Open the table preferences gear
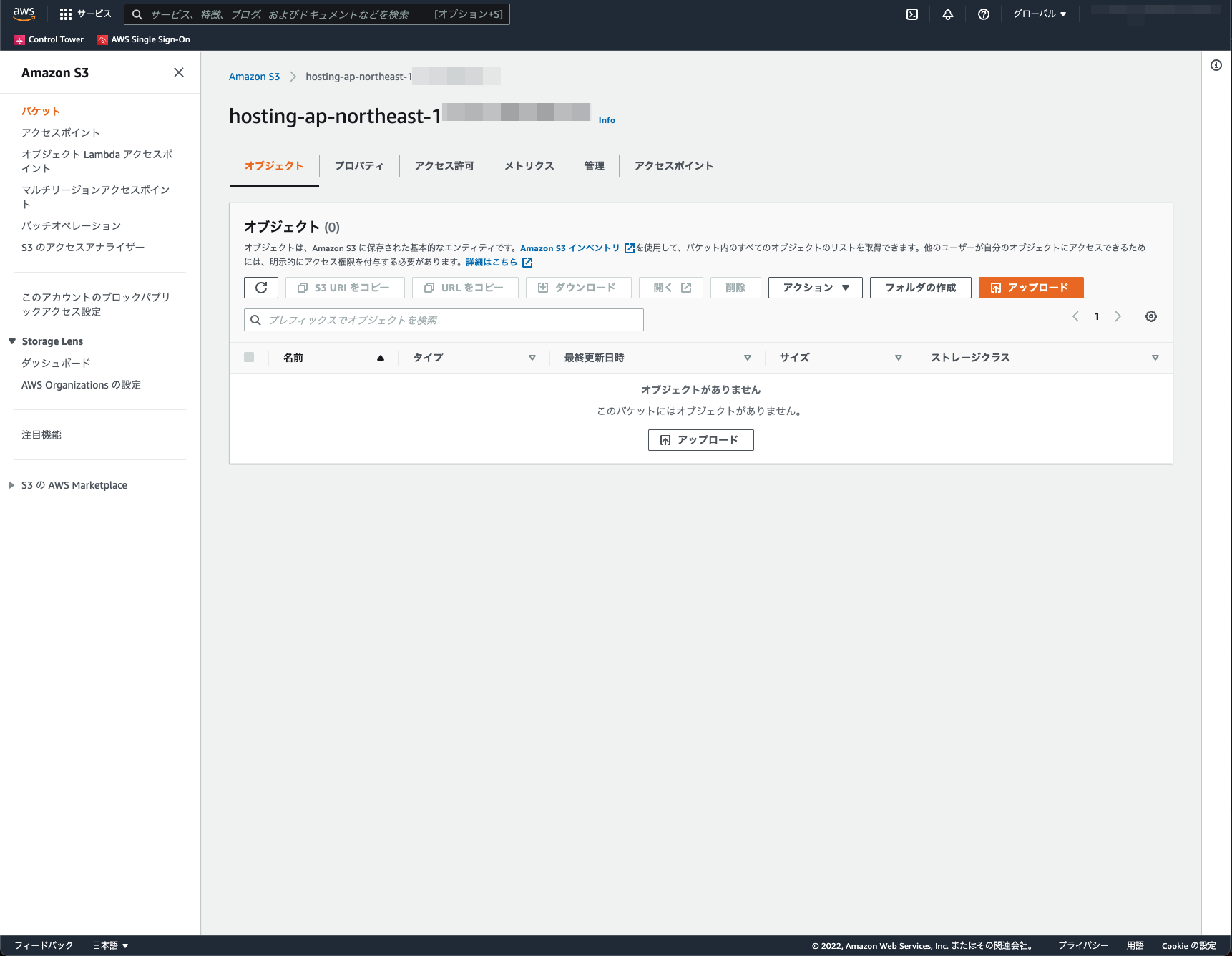This screenshot has width=1232, height=956. (x=1151, y=316)
